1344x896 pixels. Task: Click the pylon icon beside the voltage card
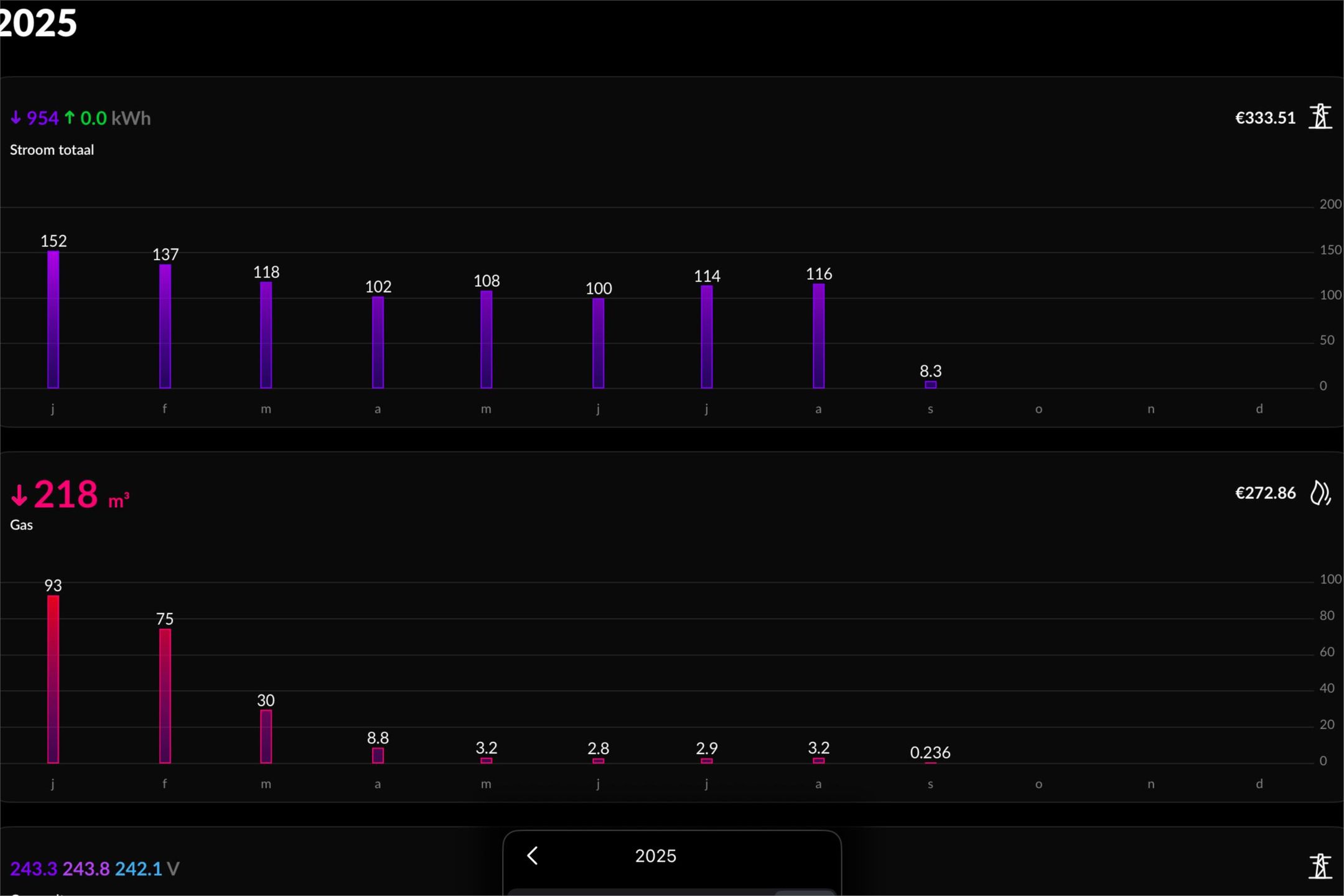[x=1320, y=866]
